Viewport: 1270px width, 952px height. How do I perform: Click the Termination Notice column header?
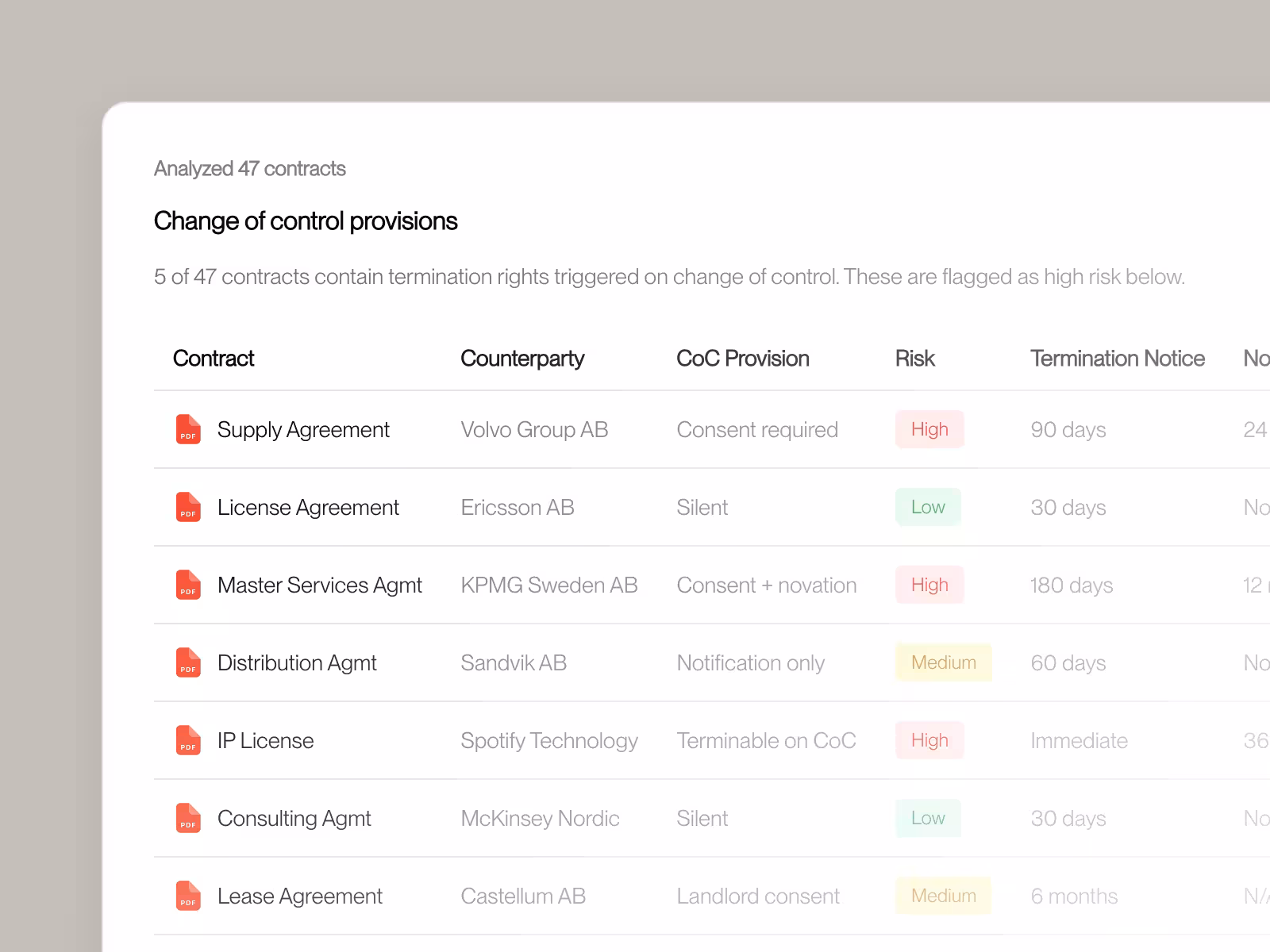point(1118,359)
